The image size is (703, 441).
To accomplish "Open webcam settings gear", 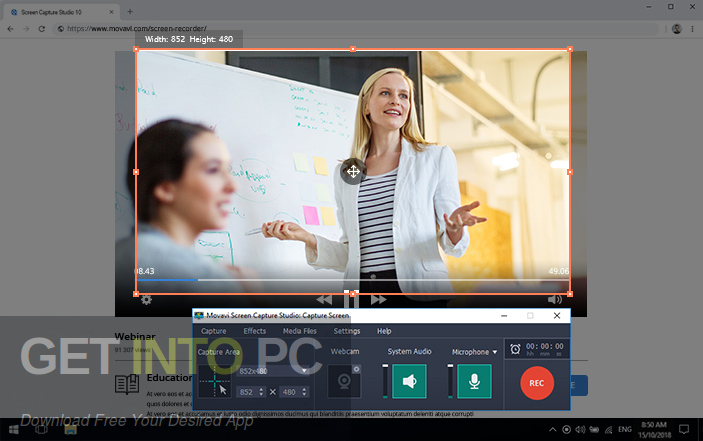I will click(356, 369).
